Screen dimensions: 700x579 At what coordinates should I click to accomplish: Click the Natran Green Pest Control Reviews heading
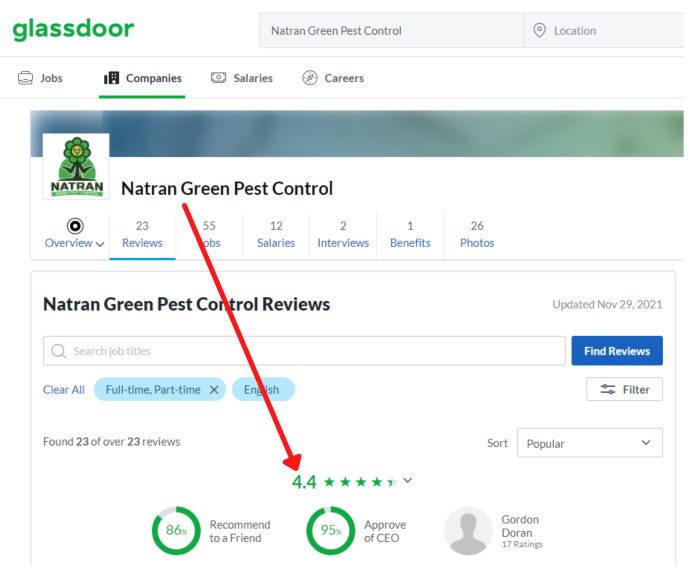tap(187, 304)
